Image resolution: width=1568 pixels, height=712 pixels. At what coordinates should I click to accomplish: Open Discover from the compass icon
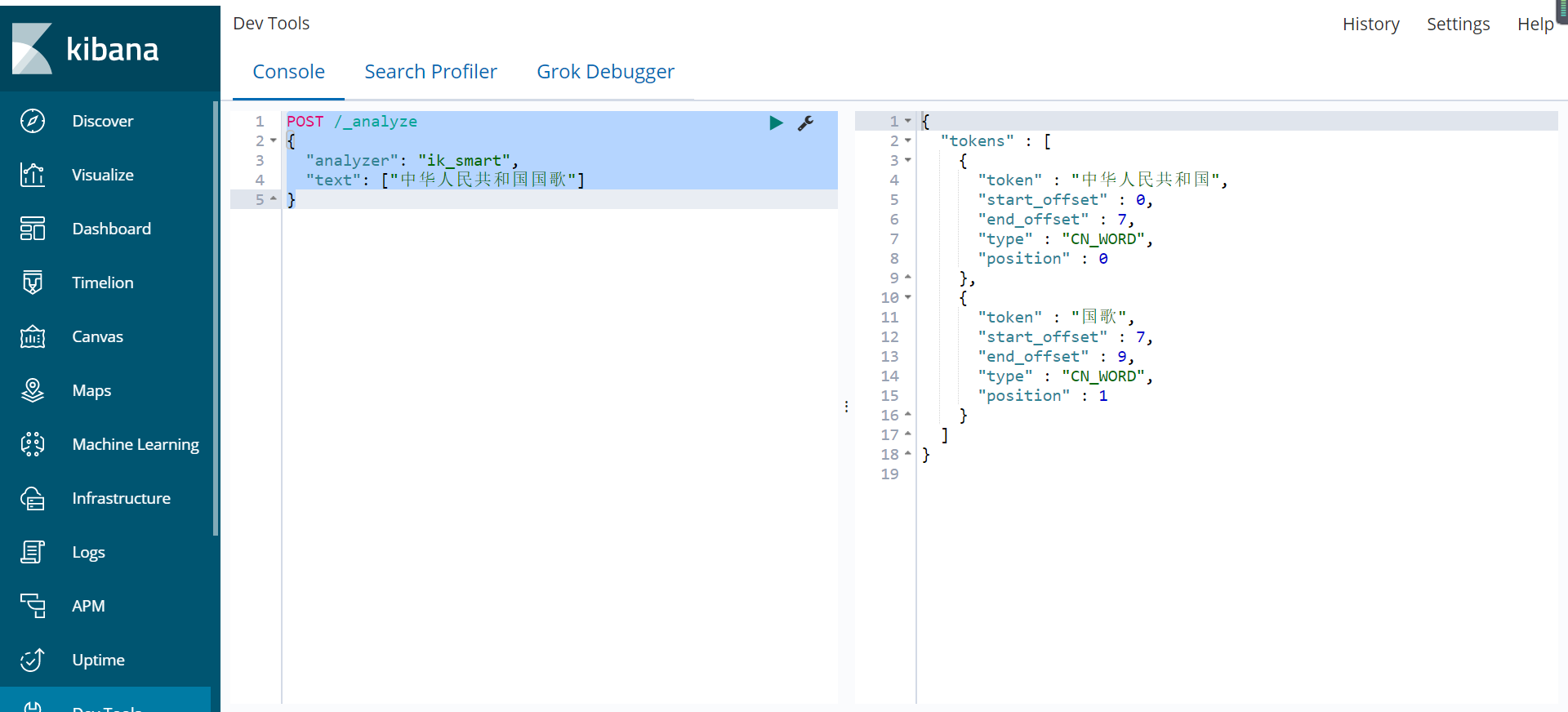[x=33, y=121]
